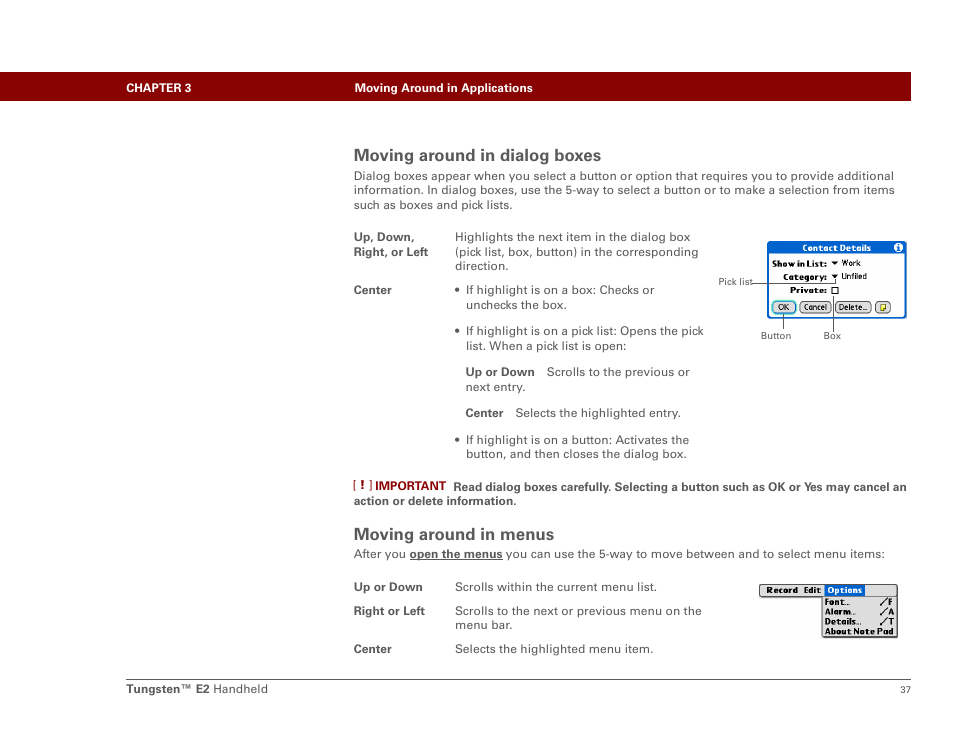Click the "Moving around in dialog boxes" heading

477,156
